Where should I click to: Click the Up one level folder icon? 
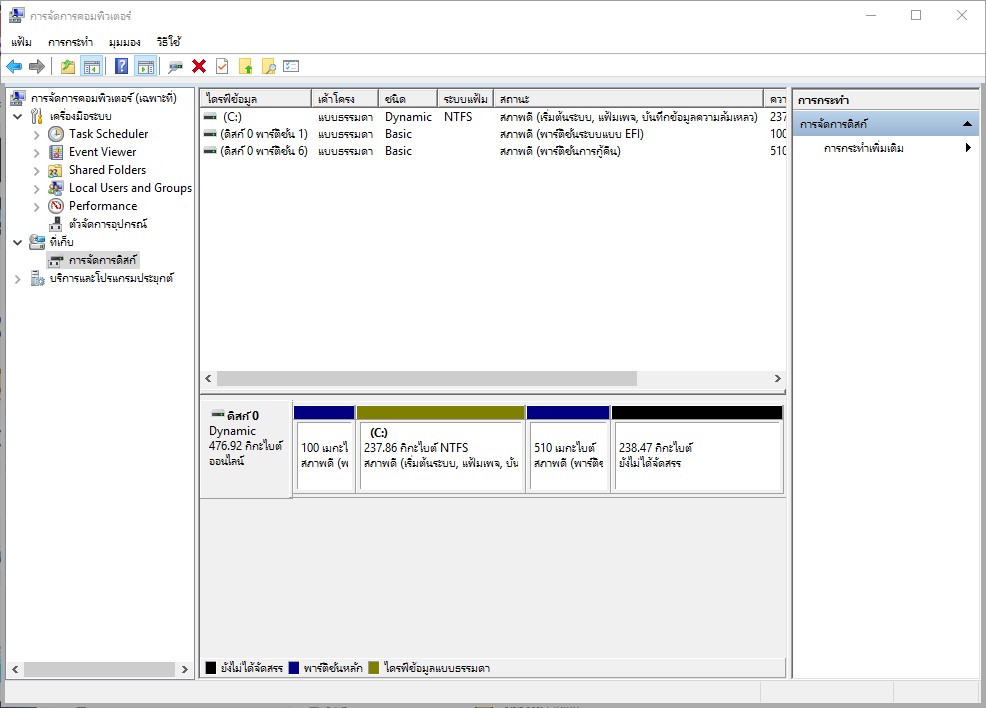[67, 66]
